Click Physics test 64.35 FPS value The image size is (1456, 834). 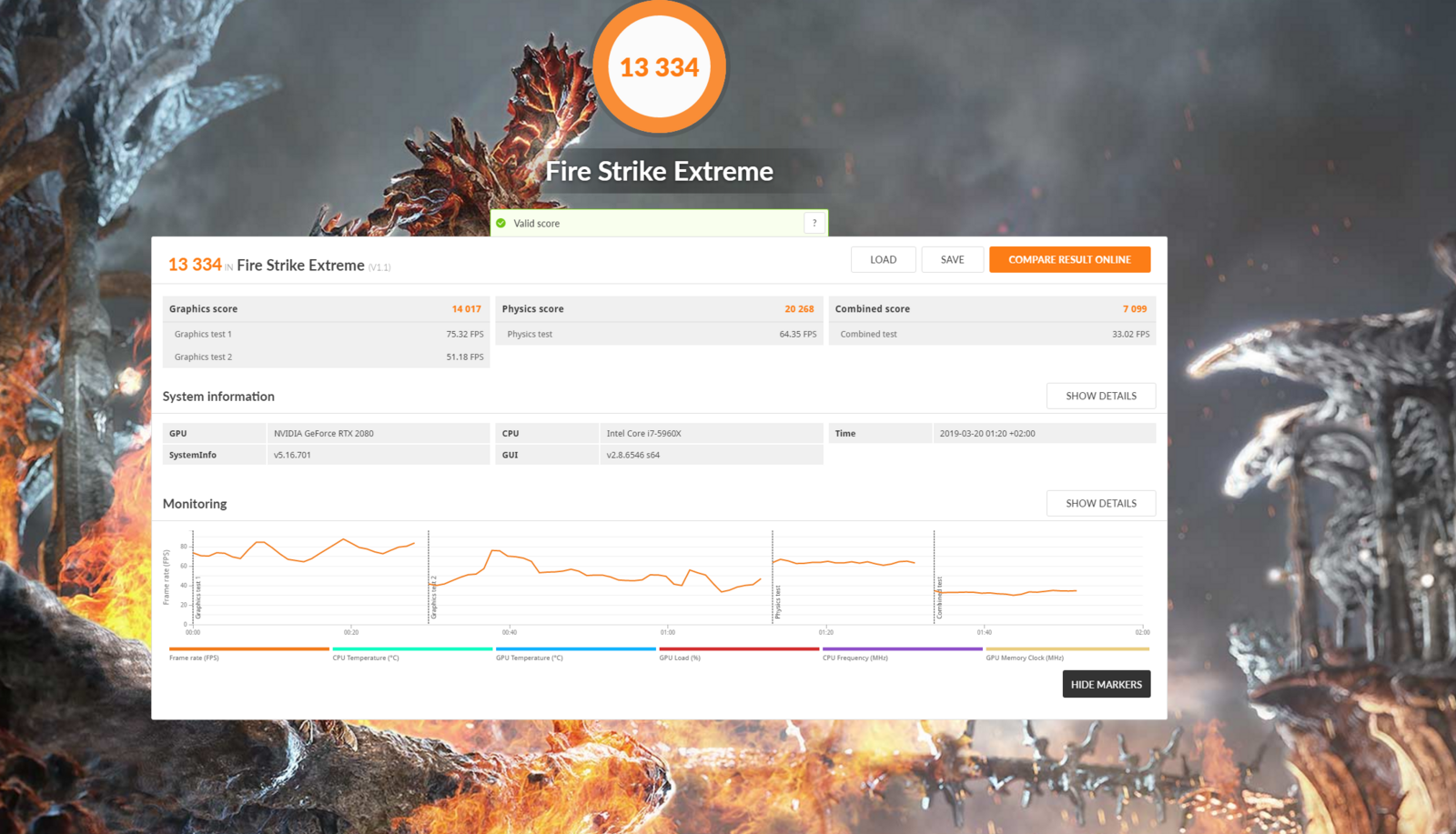[798, 334]
